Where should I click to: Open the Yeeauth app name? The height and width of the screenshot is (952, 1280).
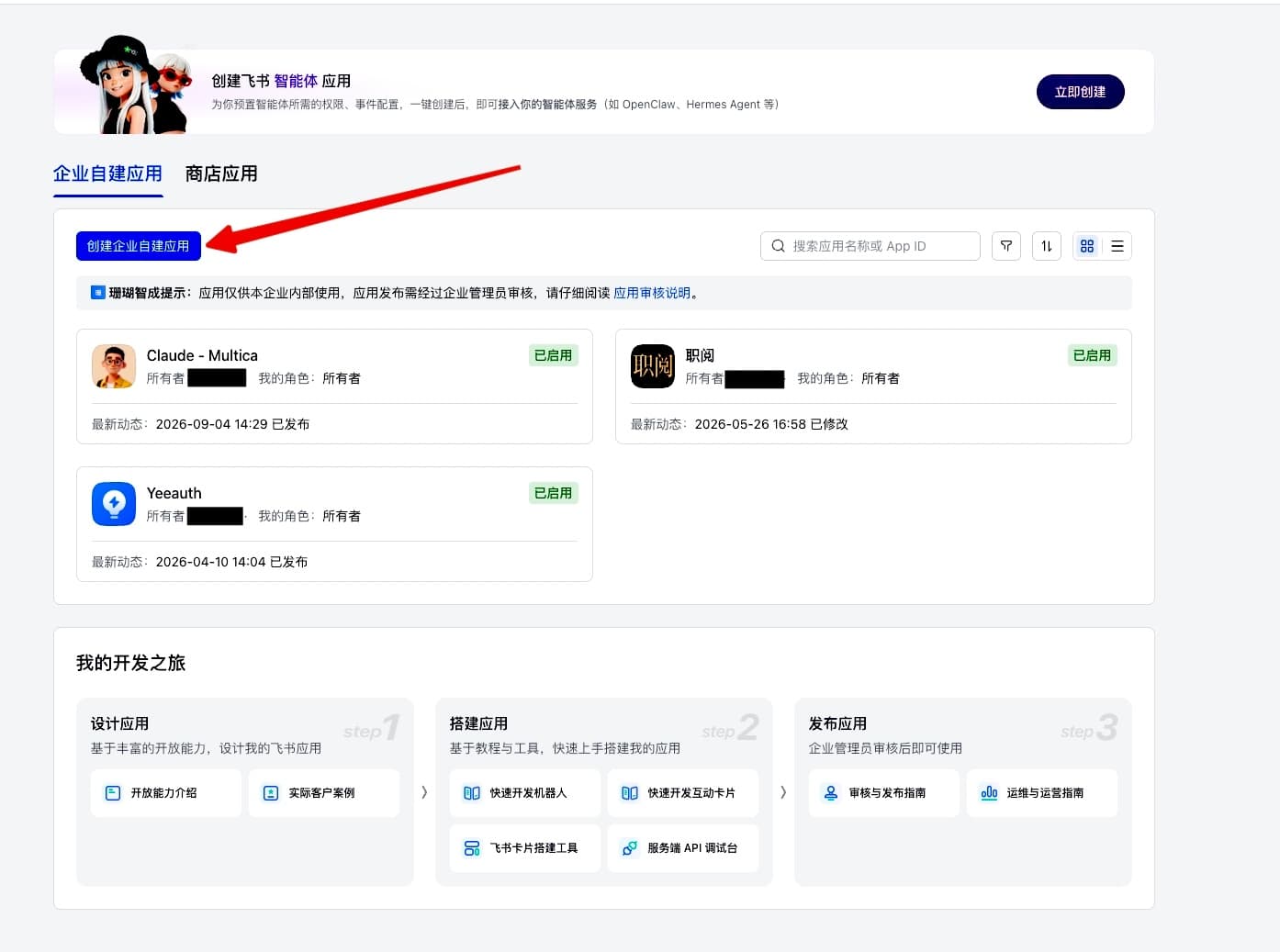point(174,493)
